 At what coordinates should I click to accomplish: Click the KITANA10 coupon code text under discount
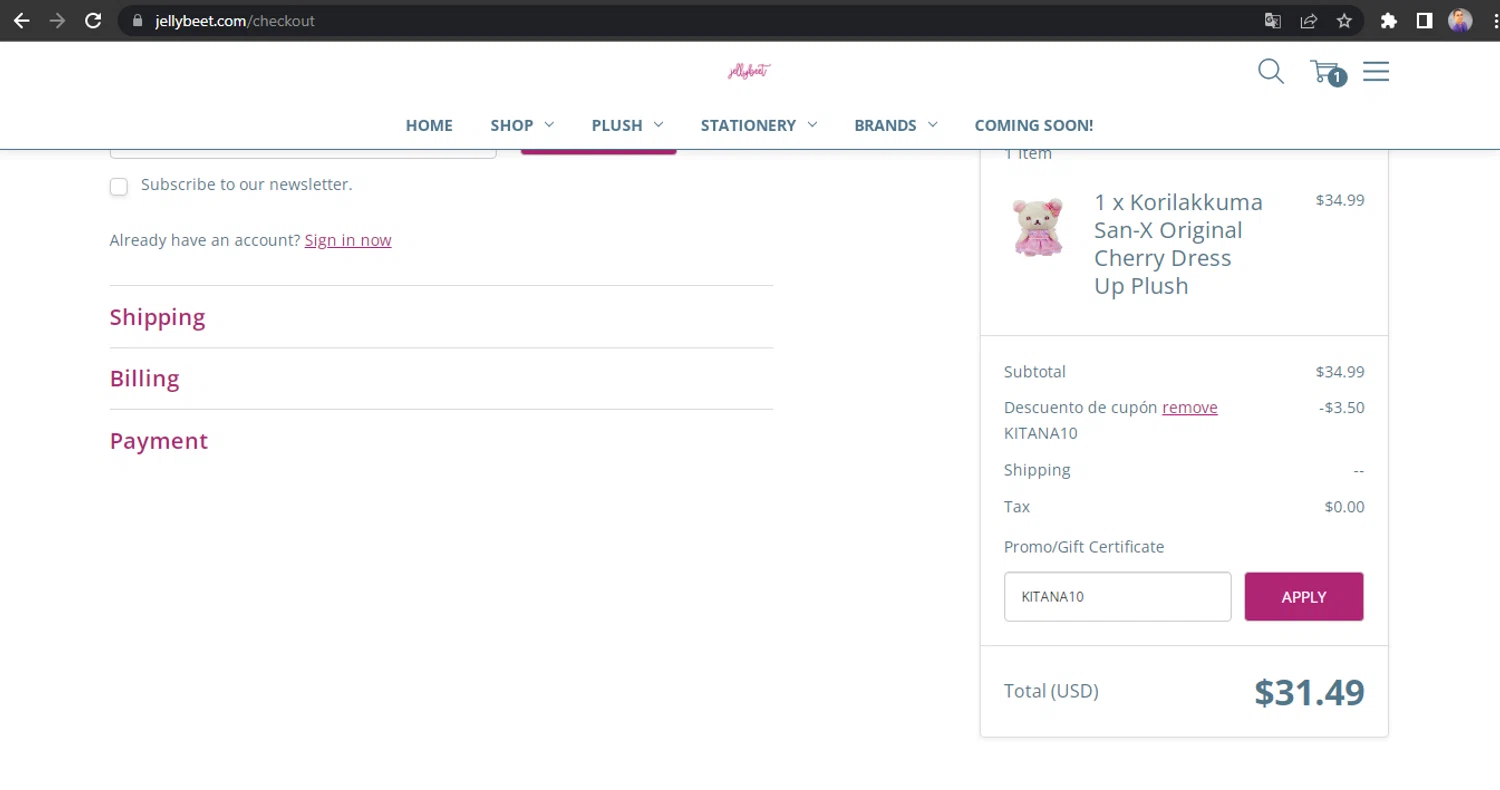[x=1041, y=433]
